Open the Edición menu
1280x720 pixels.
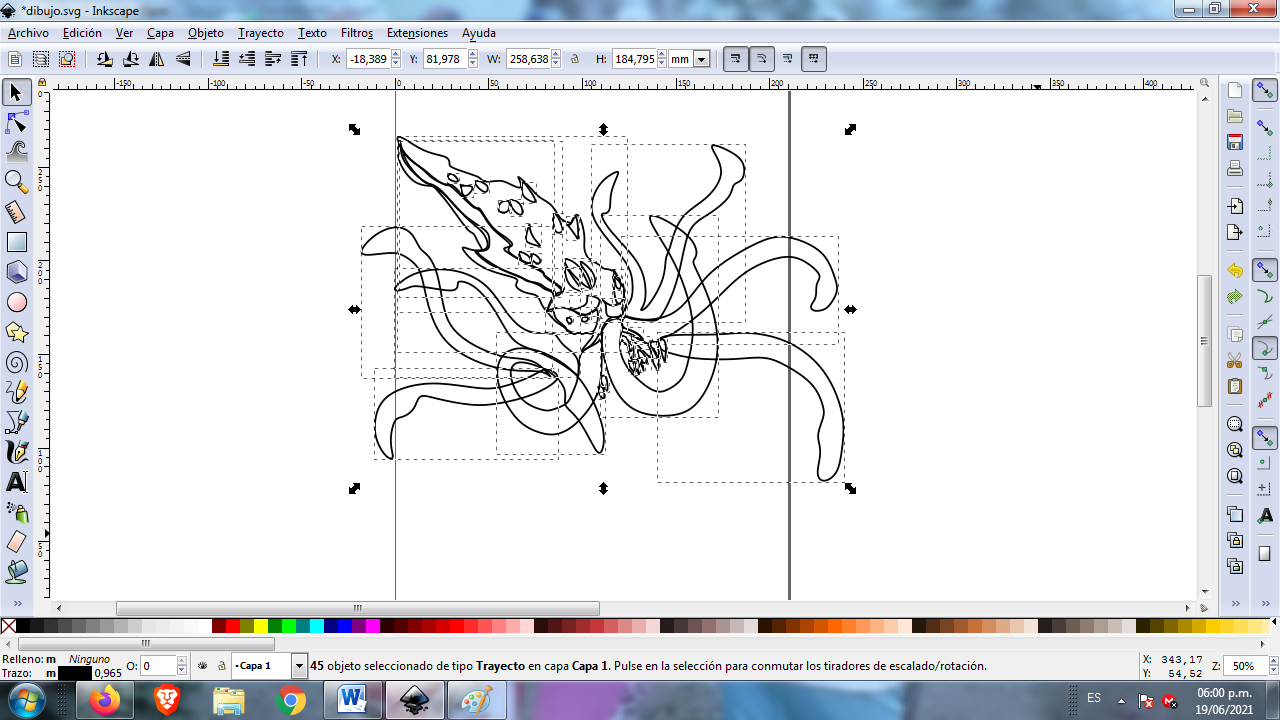[x=82, y=33]
